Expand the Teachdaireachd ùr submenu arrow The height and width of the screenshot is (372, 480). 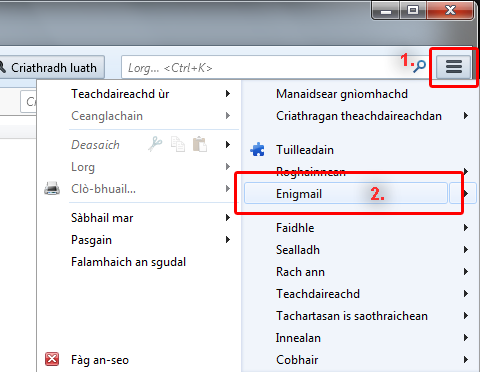click(x=228, y=94)
